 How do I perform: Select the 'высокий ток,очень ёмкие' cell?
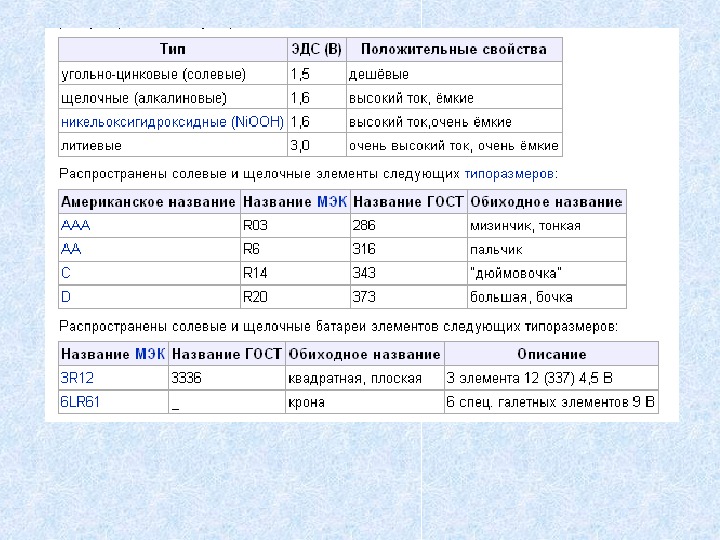tap(455, 122)
